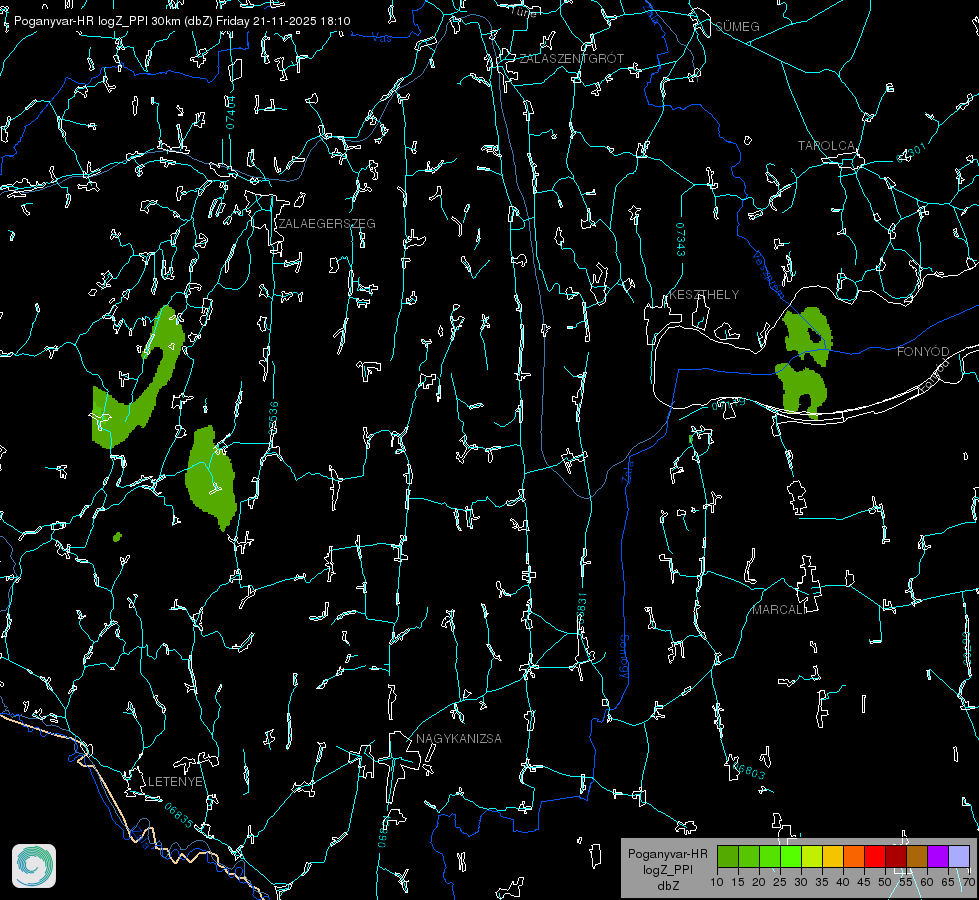
Task: Click the LETENYE town label
Action: click(x=175, y=781)
